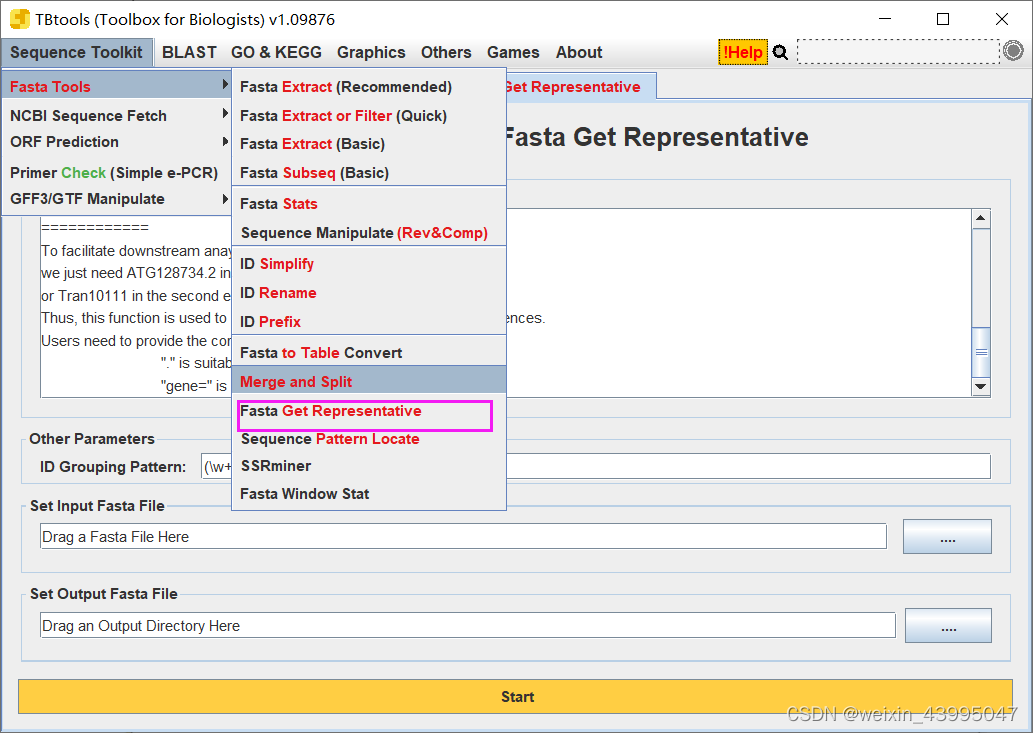Select ID Prefix menu item
Viewport: 1033px width, 733px height.
[369, 321]
